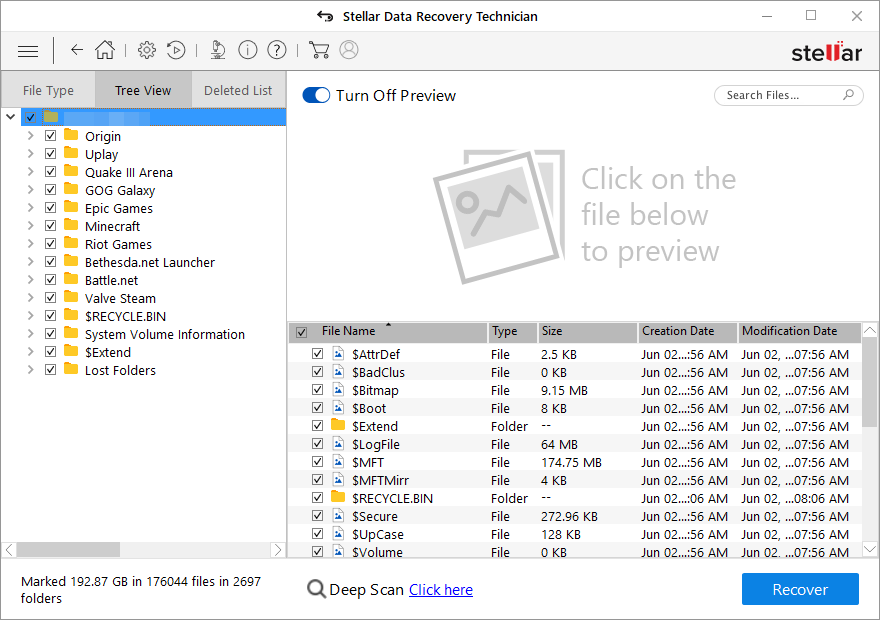Click the $RECYCLE.BIN folder icon in file list
The image size is (880, 620).
(x=338, y=497)
